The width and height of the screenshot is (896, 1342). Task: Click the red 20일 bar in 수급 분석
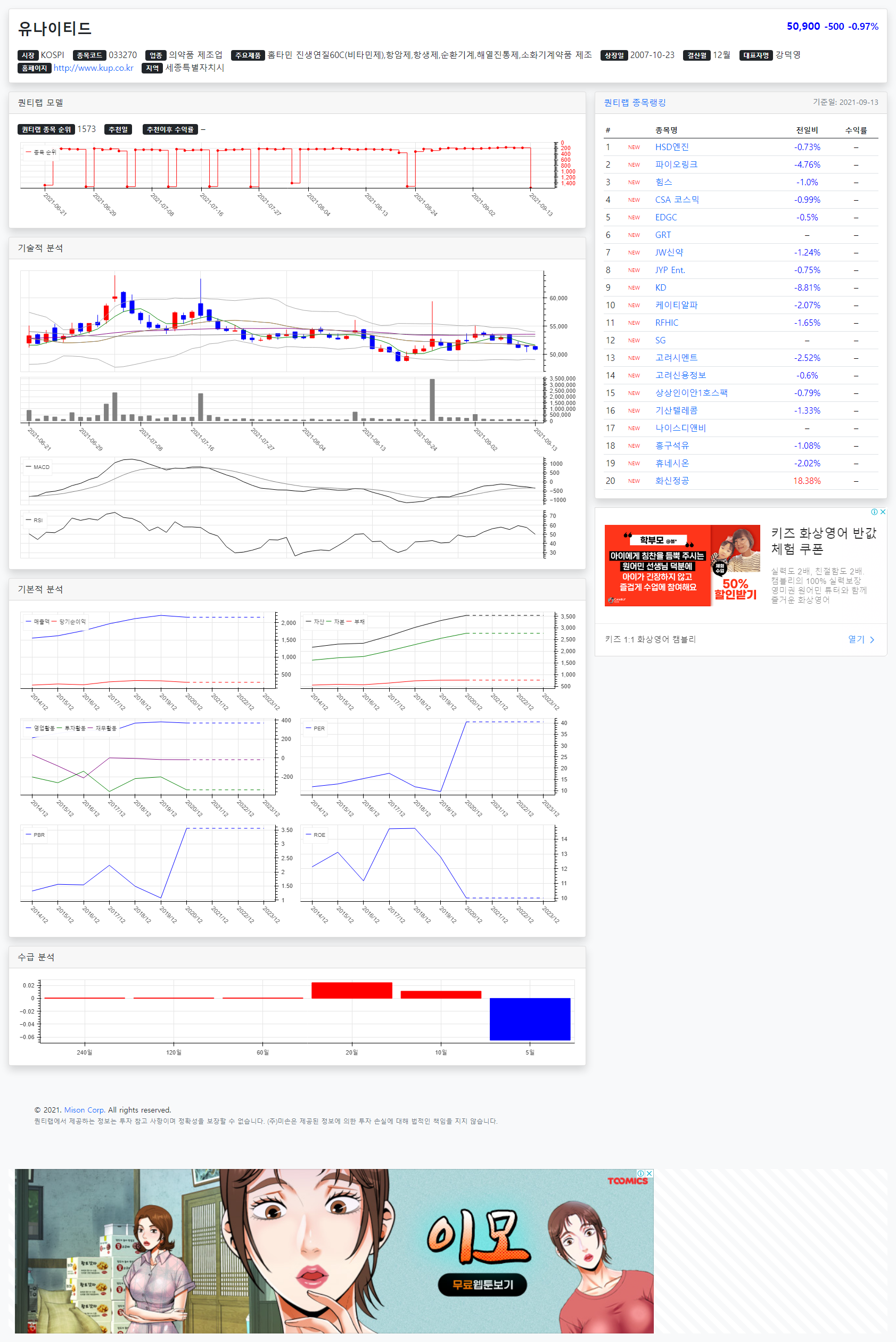tap(351, 990)
